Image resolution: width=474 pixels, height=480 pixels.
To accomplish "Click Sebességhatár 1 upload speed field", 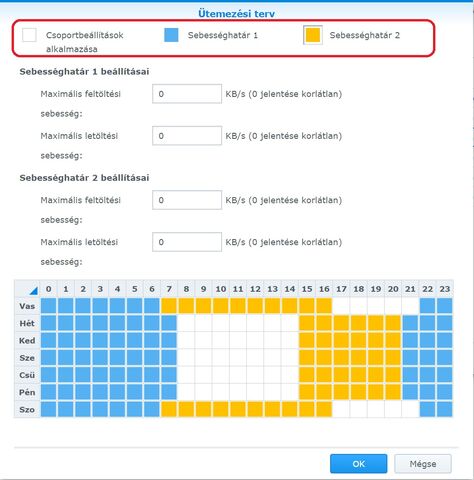I will click(187, 94).
